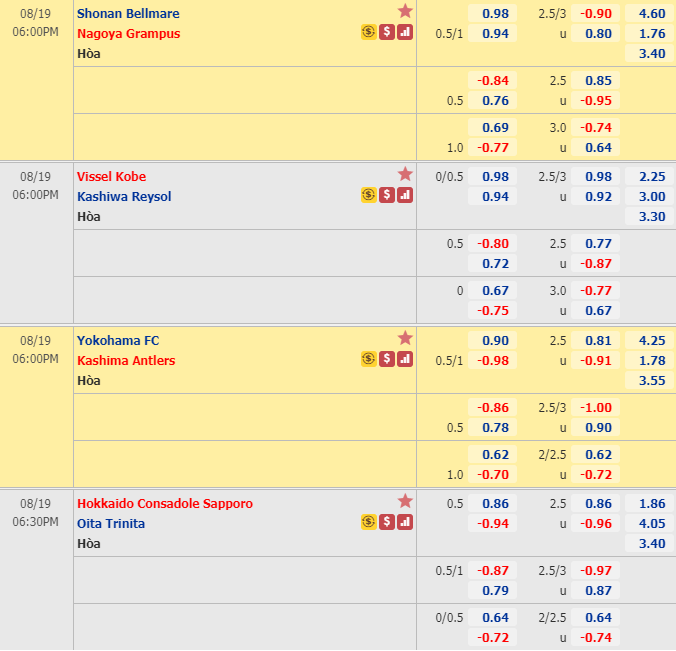Click the Oita Trinita team name
Viewport: 676px width, 651px height.
click(111, 524)
